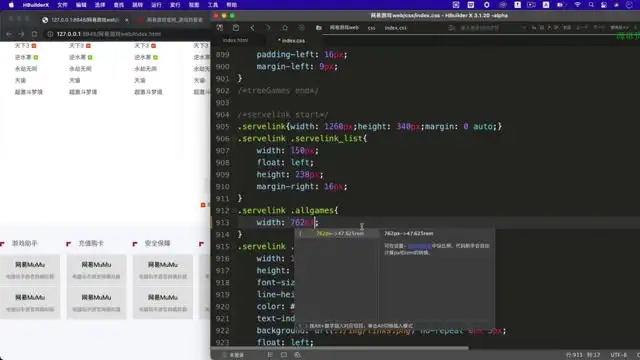Open the 文件 menu
Image resolution: width=640 pixels, height=360 pixels.
(x=62, y=5)
